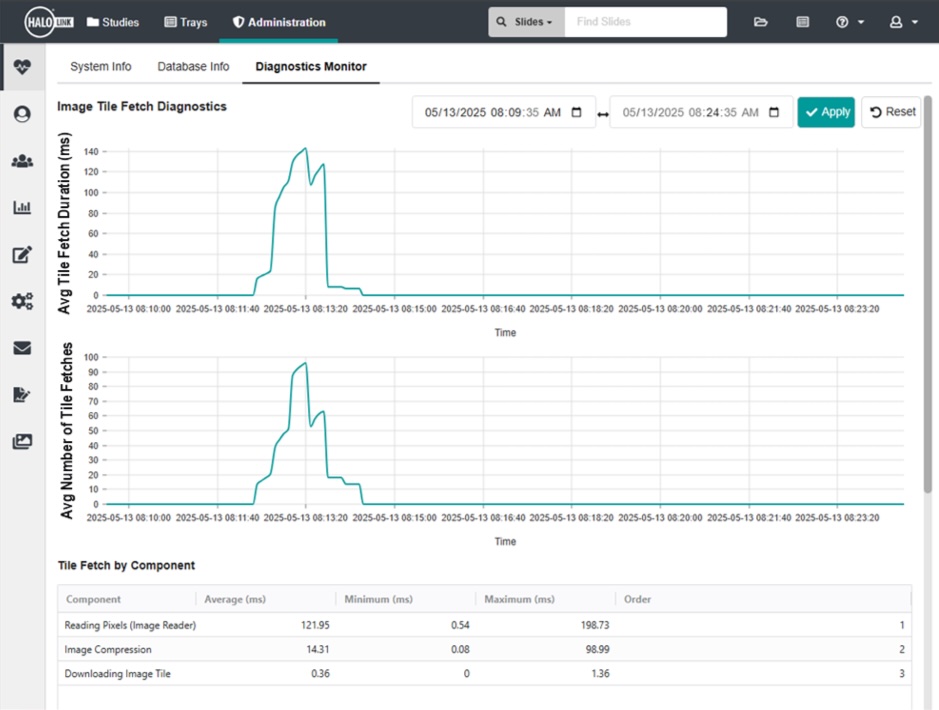The image size is (939, 710).
Task: Select the Diagnostics Monitor tab
Action: [x=311, y=66]
